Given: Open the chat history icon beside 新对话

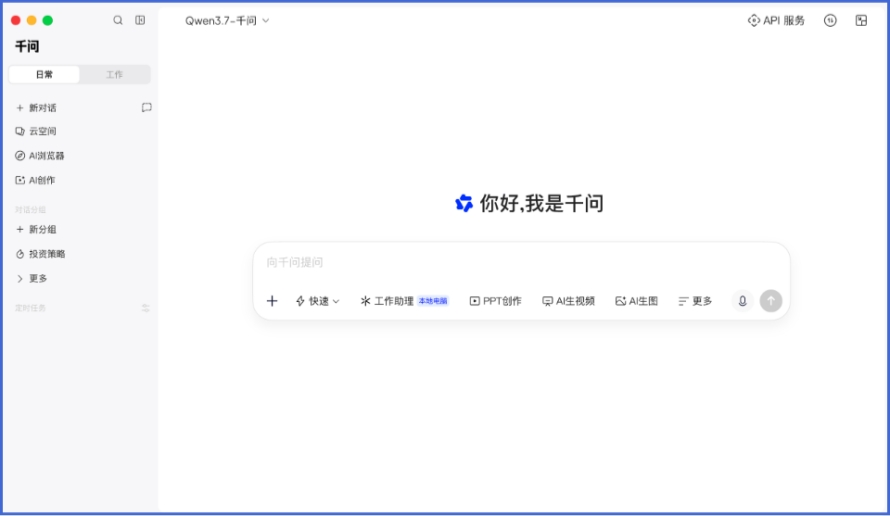Looking at the screenshot, I should pyautogui.click(x=146, y=107).
